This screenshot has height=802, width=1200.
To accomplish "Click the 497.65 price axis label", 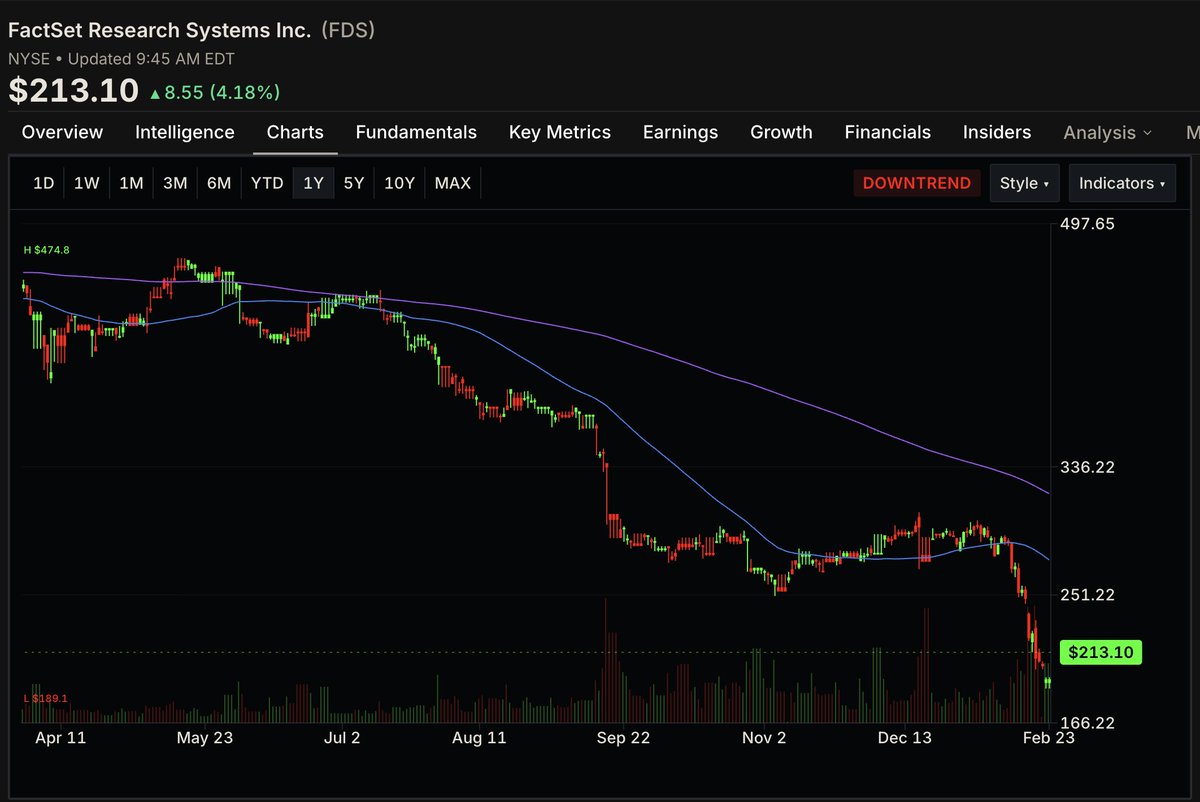I will pyautogui.click(x=1087, y=224).
